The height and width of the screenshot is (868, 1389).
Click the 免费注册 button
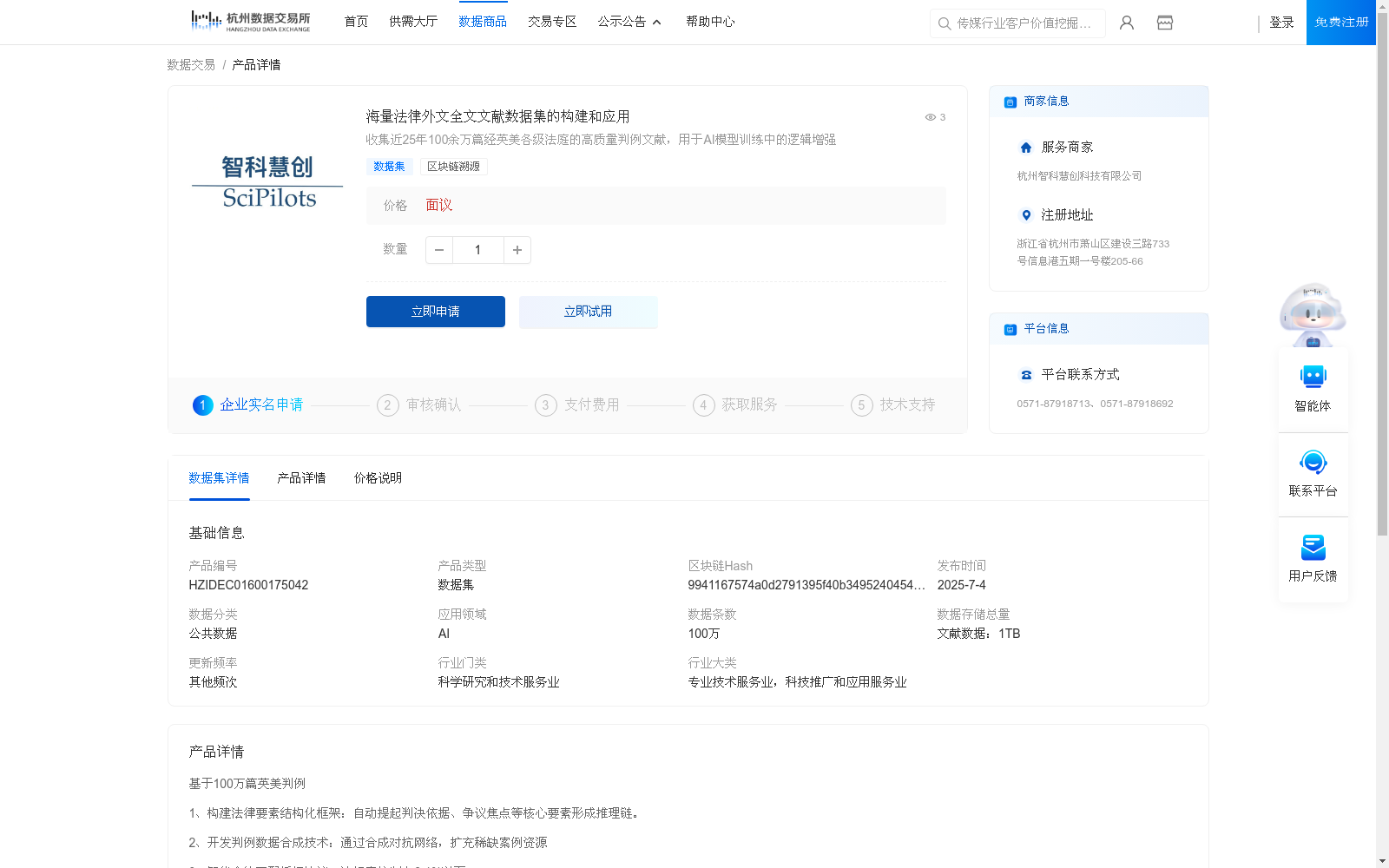click(1341, 23)
